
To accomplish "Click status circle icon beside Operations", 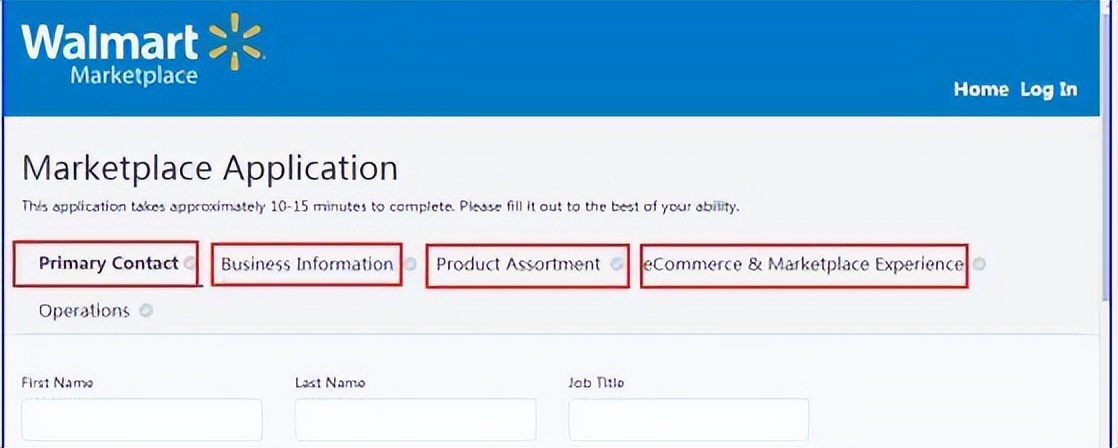I will point(147,311).
